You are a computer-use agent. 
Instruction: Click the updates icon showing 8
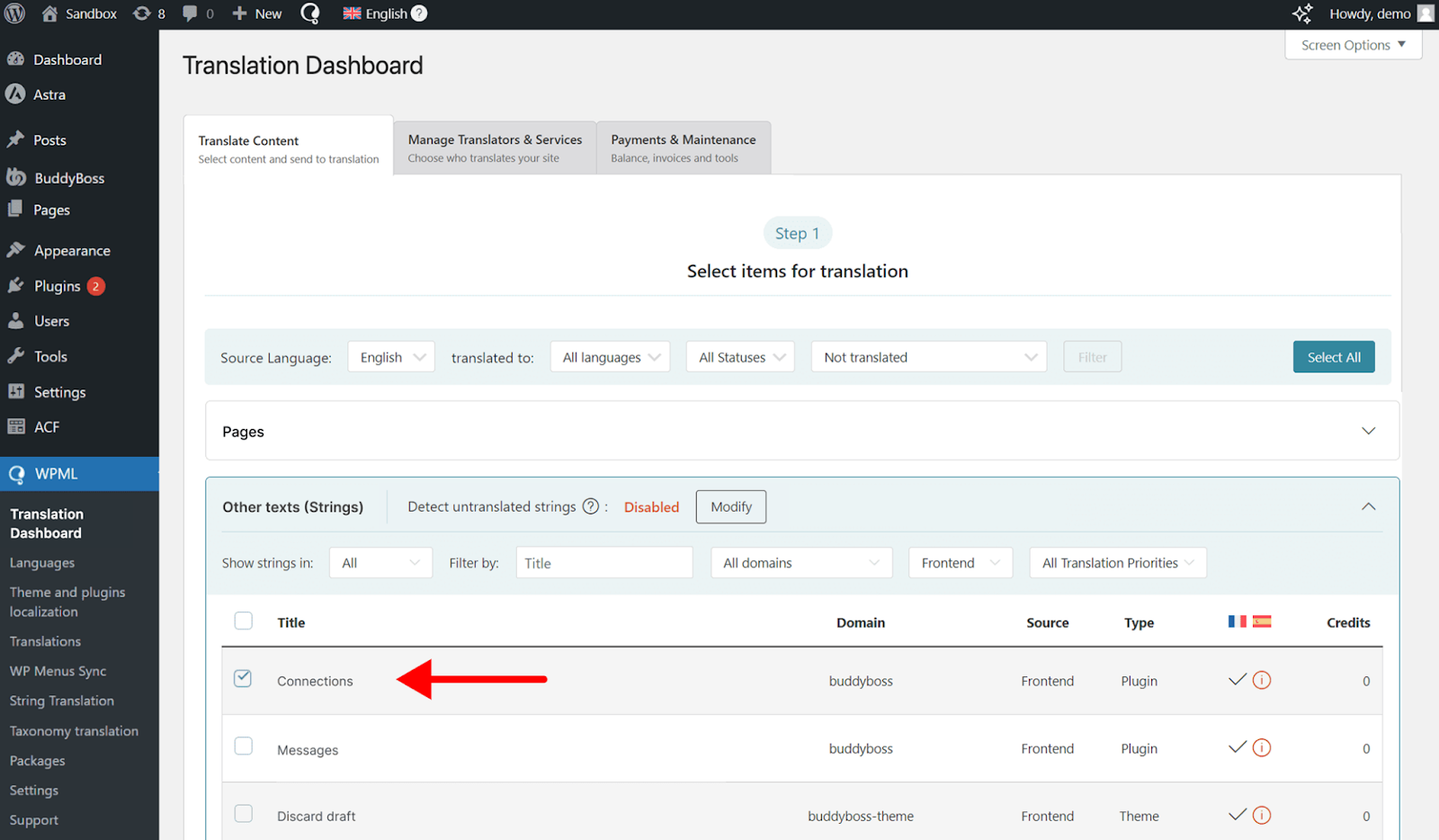[x=148, y=13]
